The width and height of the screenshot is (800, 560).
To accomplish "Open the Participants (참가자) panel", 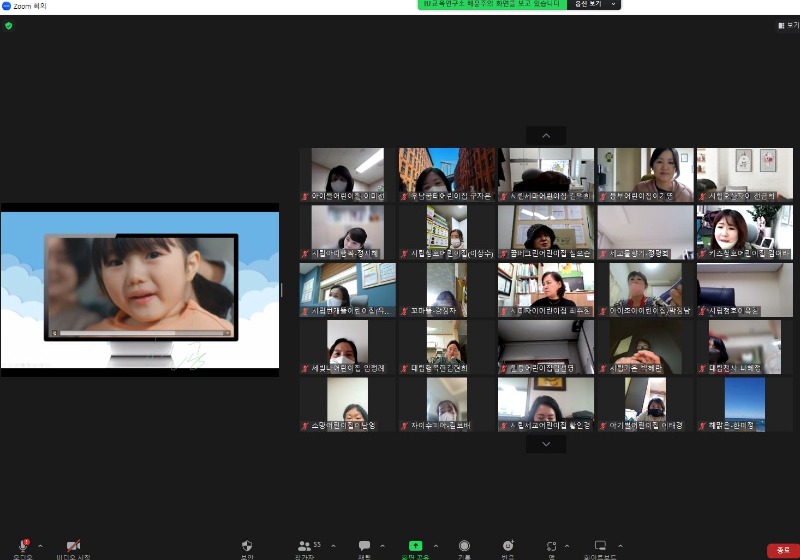I will click(x=306, y=547).
